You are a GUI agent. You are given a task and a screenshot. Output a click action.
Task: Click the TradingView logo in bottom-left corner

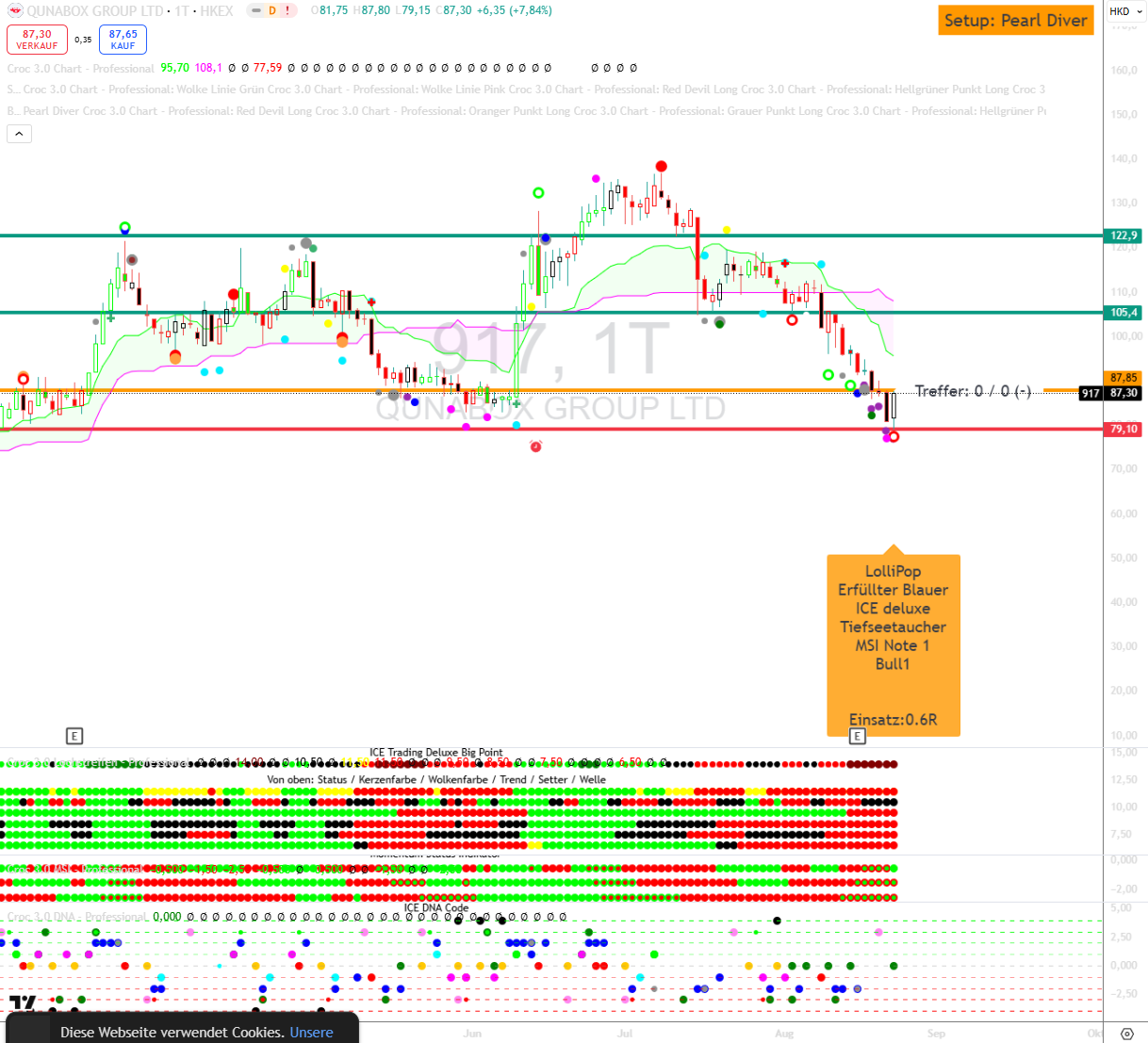[x=23, y=1003]
